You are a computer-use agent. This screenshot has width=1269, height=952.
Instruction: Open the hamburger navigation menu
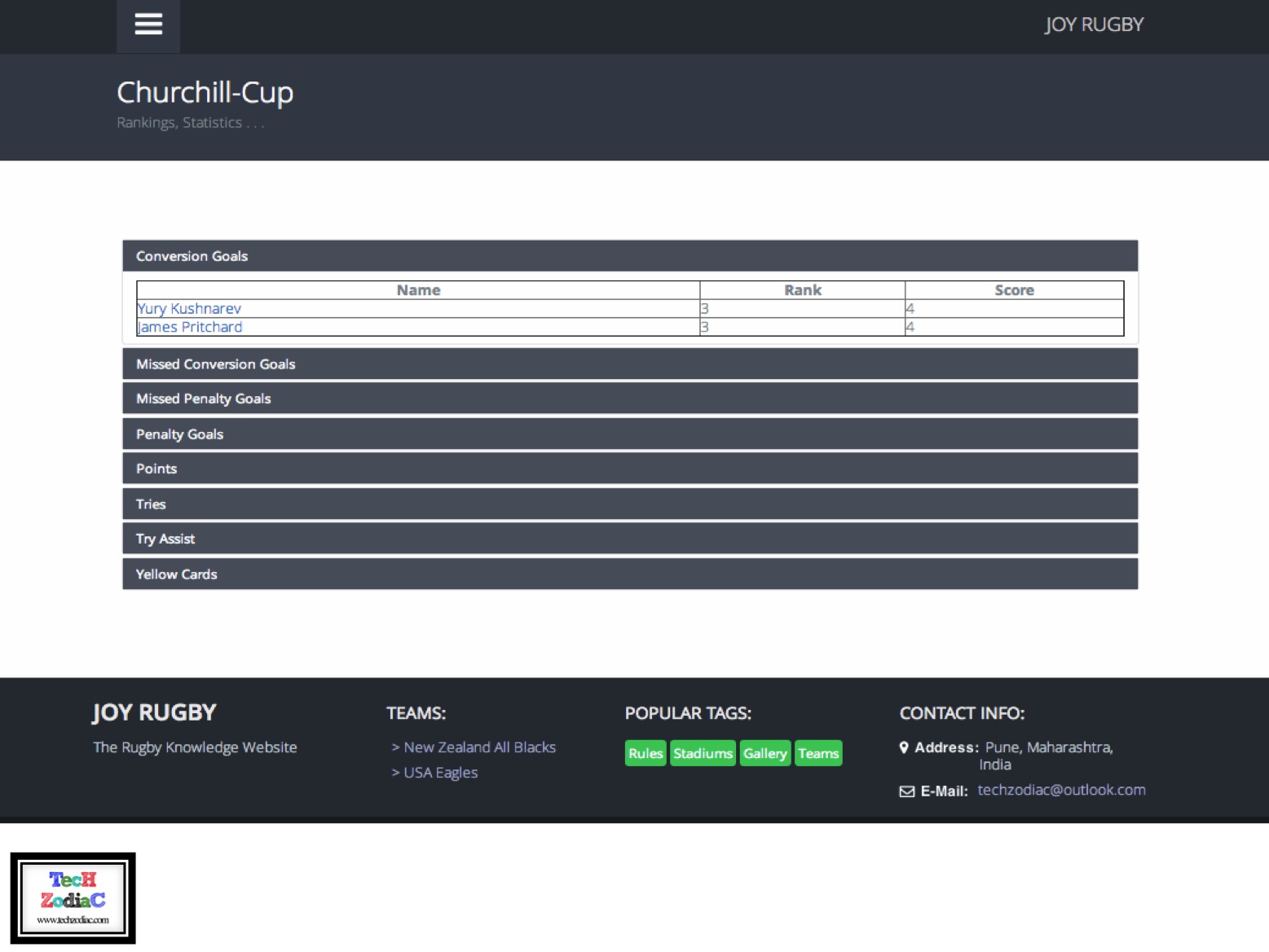click(148, 25)
